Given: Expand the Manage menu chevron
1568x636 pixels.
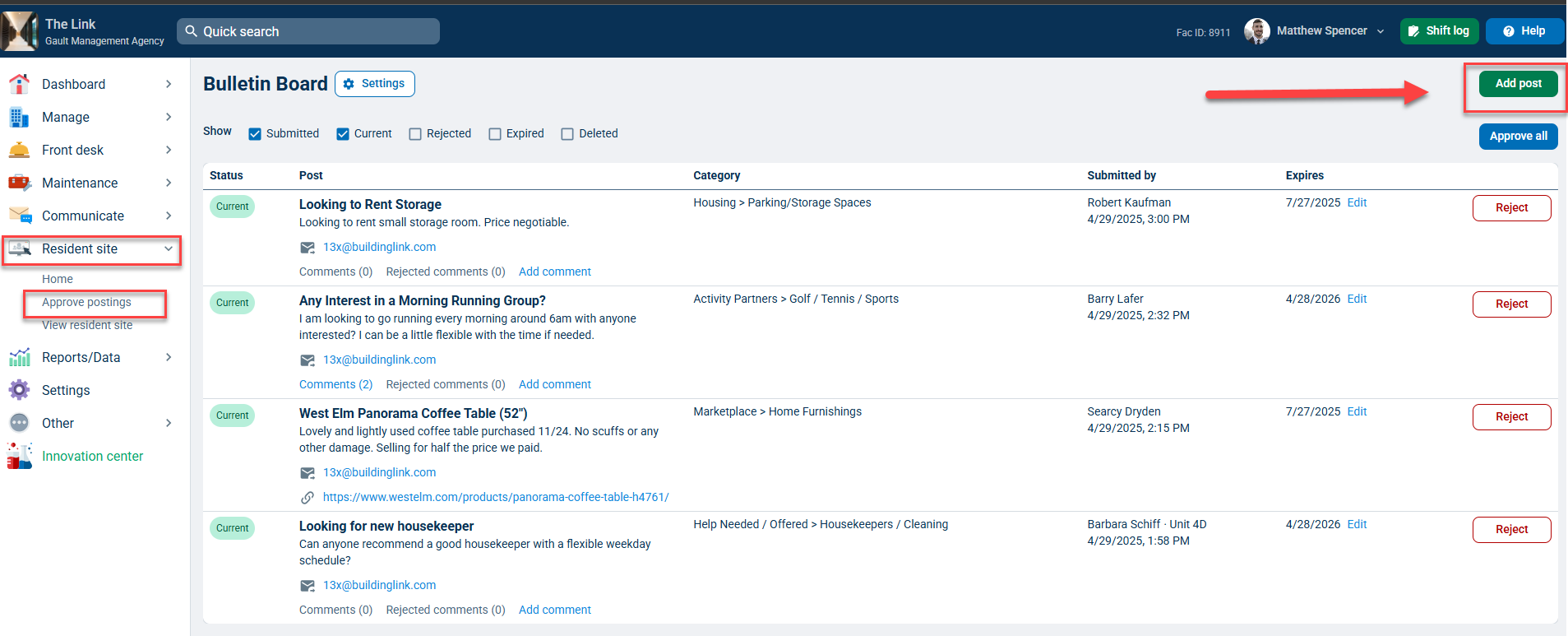Looking at the screenshot, I should point(169,117).
